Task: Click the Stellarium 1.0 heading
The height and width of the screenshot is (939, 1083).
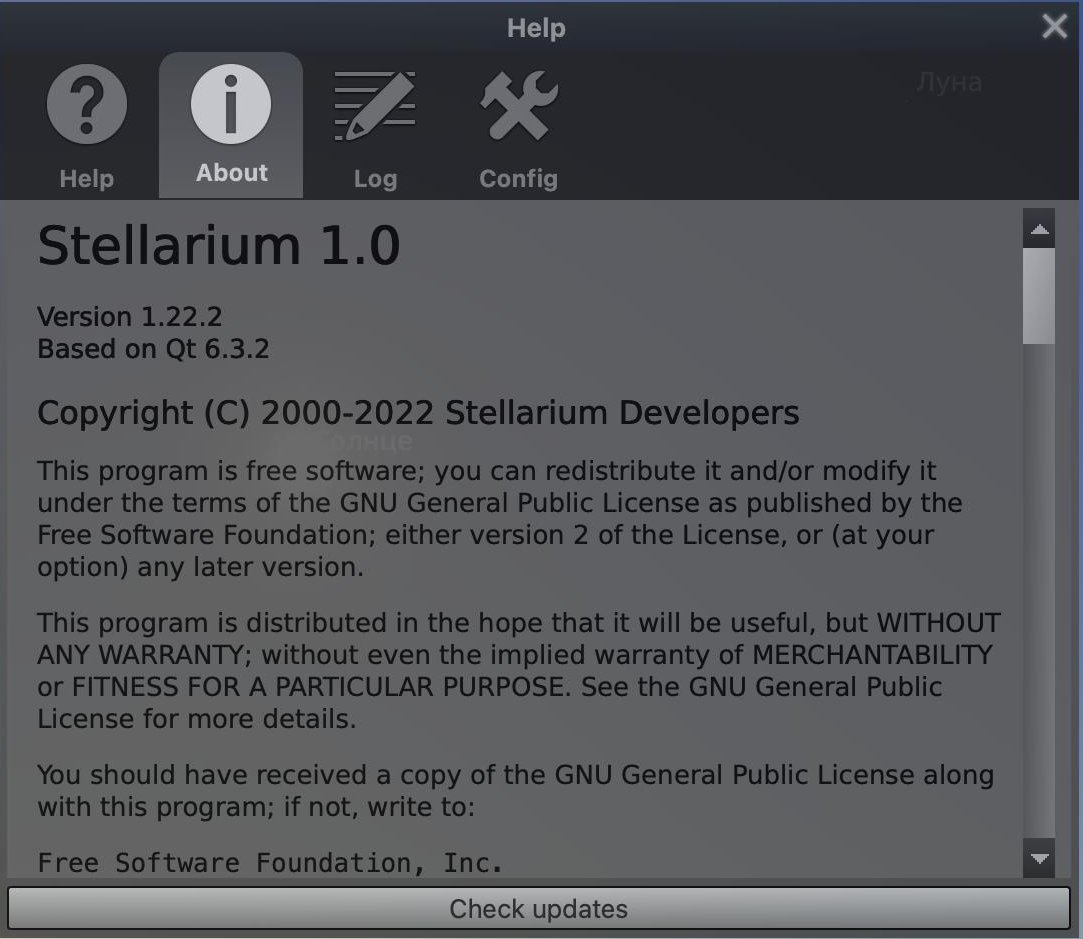Action: tap(219, 246)
